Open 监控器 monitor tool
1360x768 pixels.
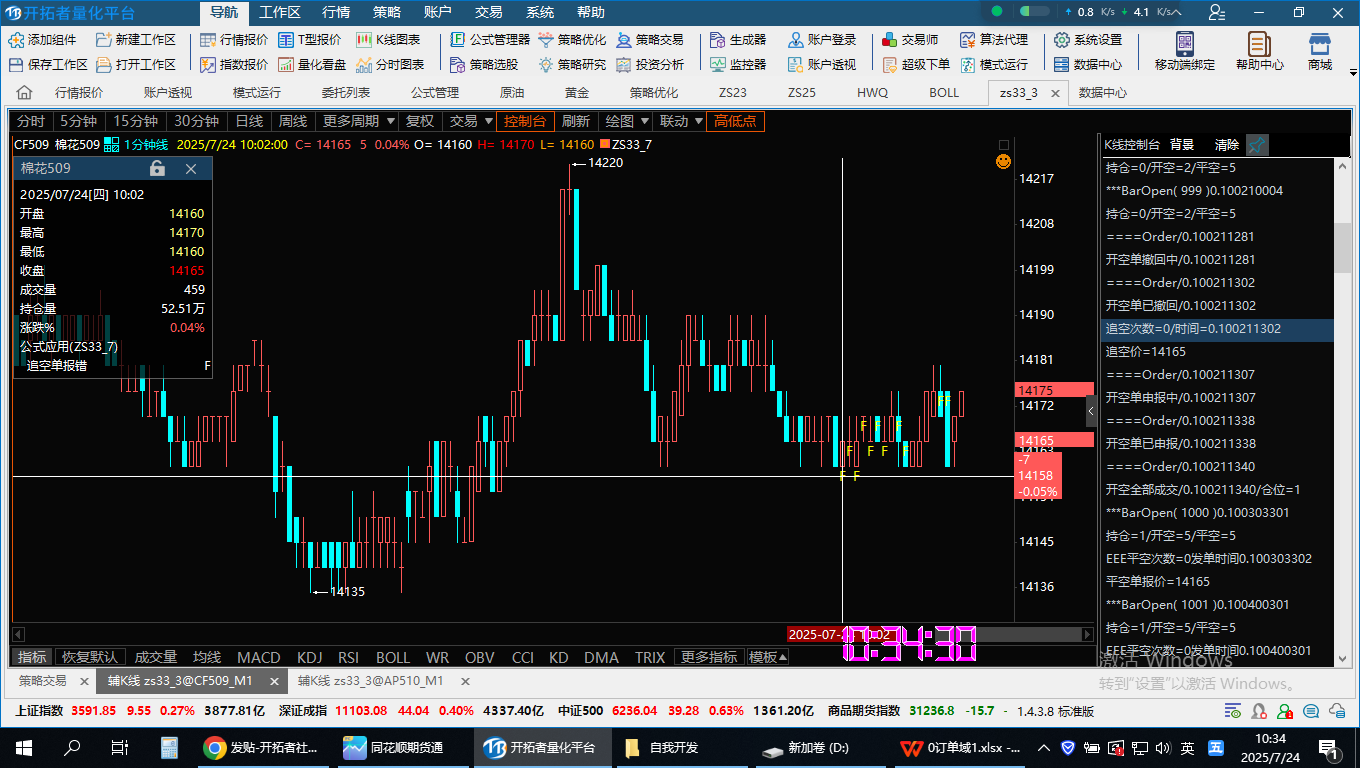[738, 64]
